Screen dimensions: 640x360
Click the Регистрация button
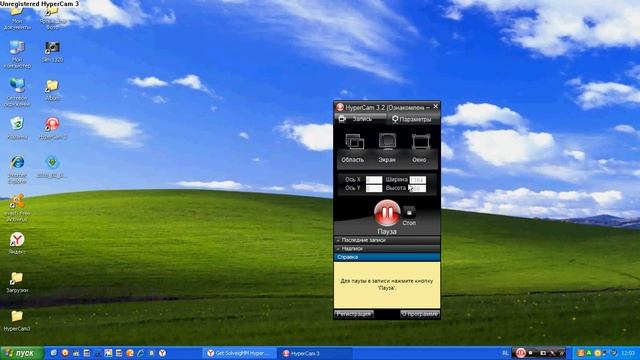tap(354, 314)
